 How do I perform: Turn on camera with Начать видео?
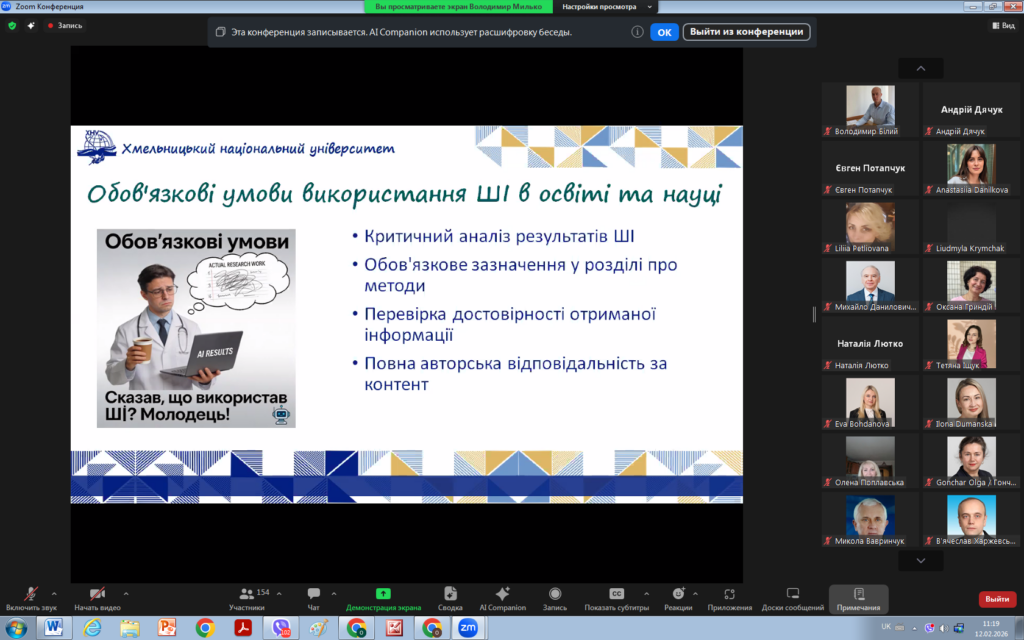tap(97, 597)
